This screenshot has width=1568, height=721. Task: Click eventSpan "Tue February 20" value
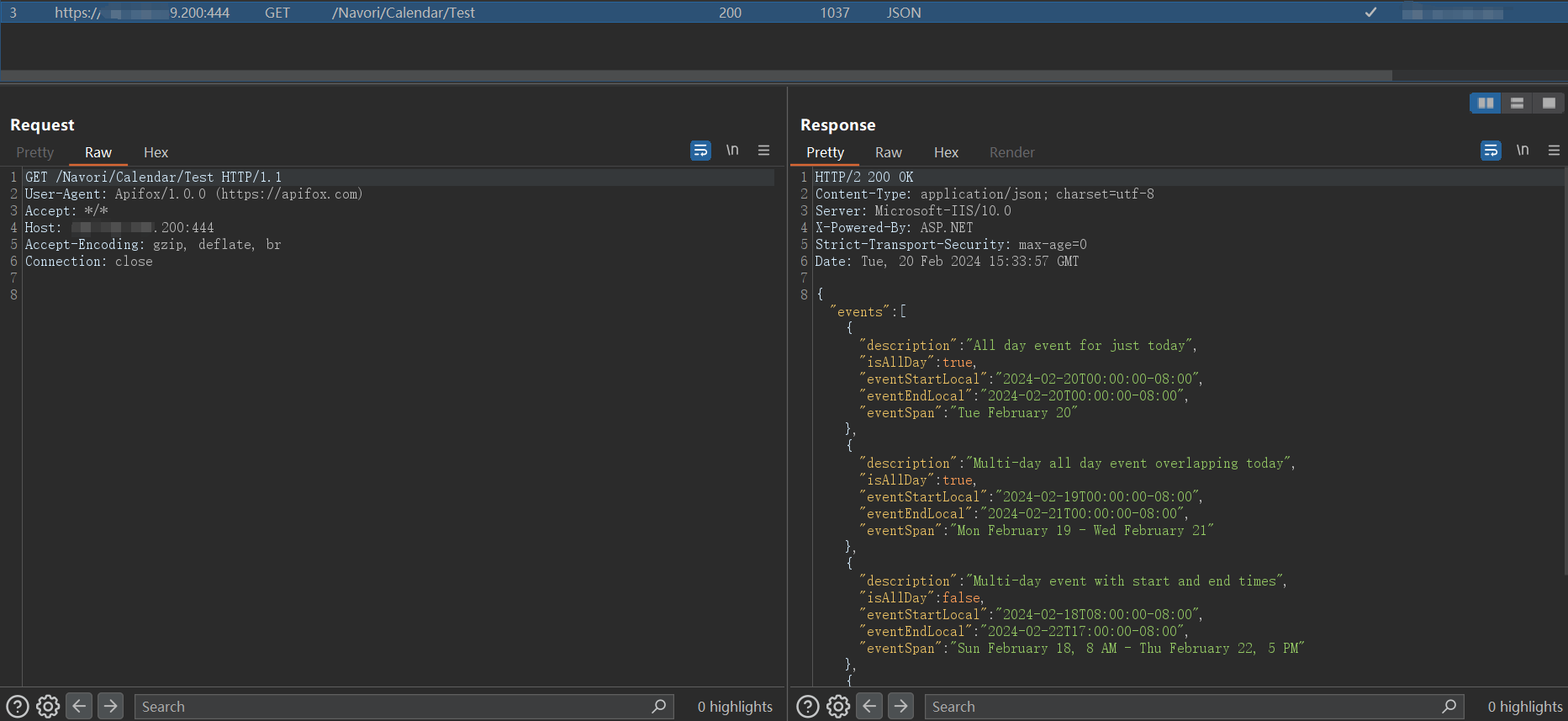(1014, 412)
